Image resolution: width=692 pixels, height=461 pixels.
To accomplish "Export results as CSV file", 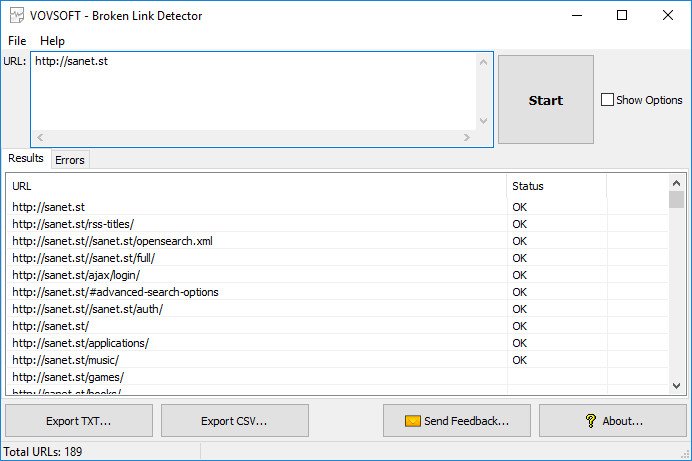I will 234,421.
